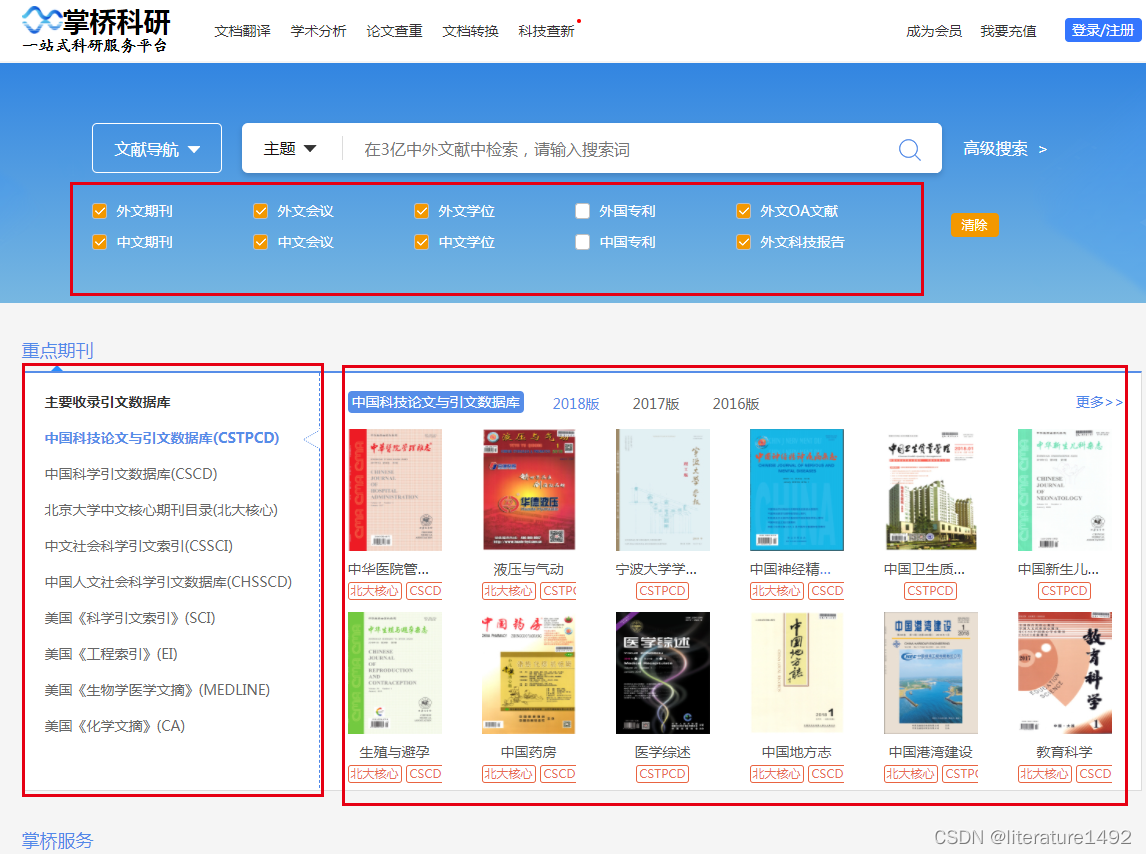Select 北京大学中文核心期刊目录(北大核心) in sidebar
The image size is (1146, 854).
tap(161, 510)
